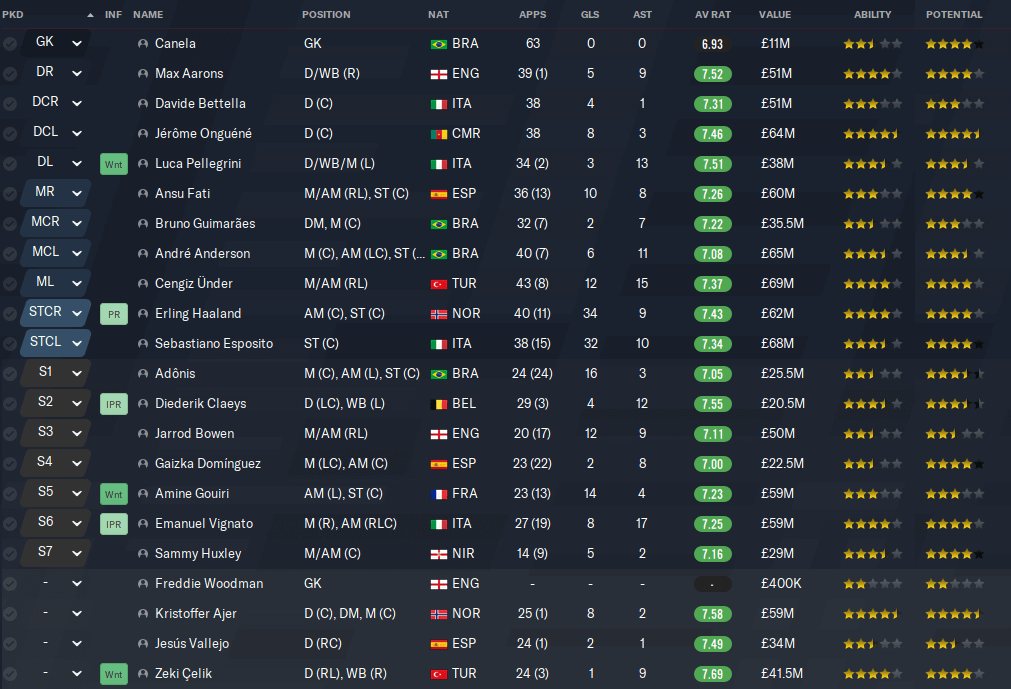Toggle the selection tick for Sebastiano Esposito
Image resolution: width=1011 pixels, height=689 pixels.
click(x=10, y=344)
